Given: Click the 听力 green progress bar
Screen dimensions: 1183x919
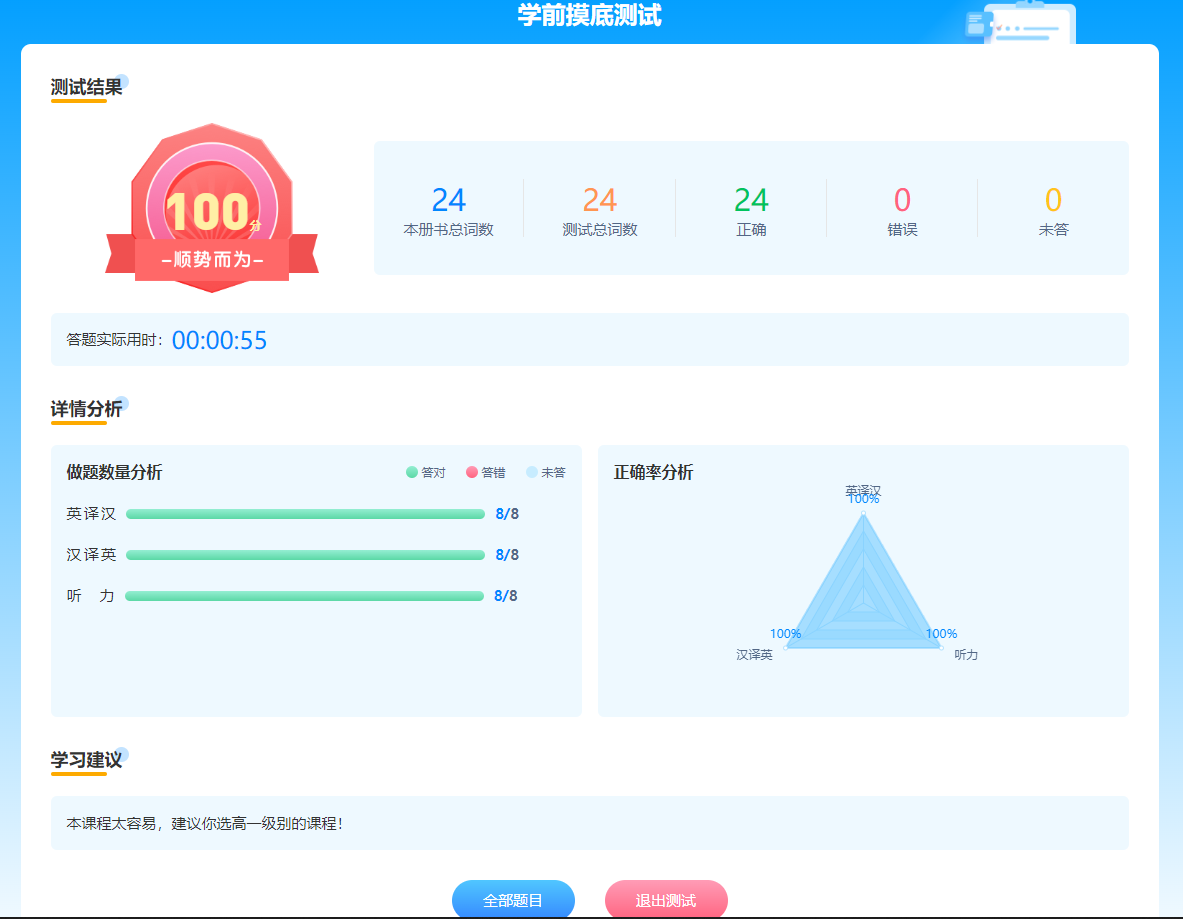Looking at the screenshot, I should (x=305, y=596).
